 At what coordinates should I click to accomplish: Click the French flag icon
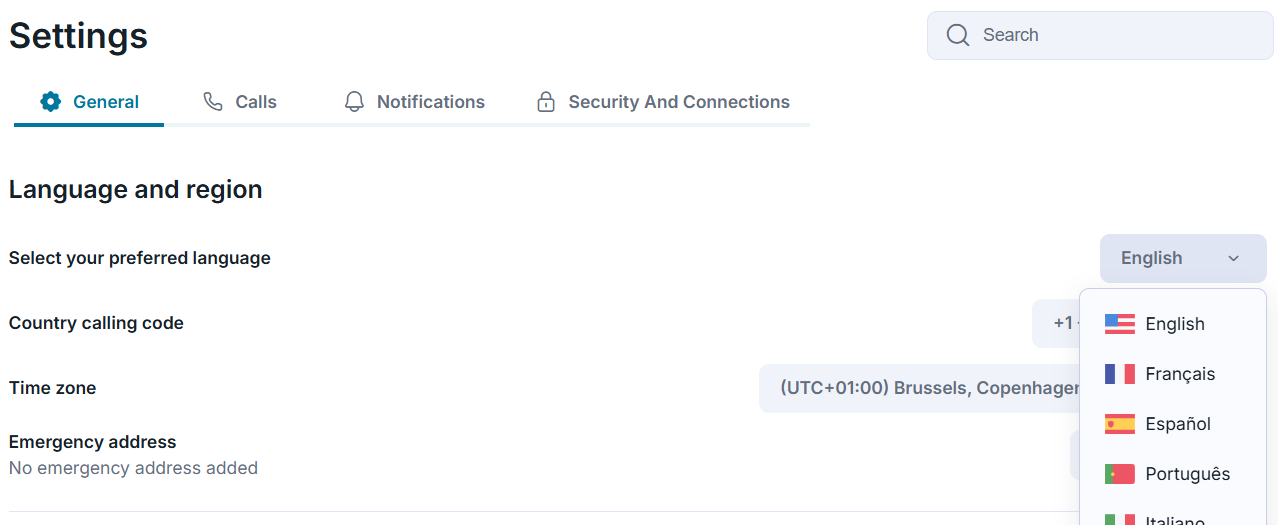(x=1120, y=374)
